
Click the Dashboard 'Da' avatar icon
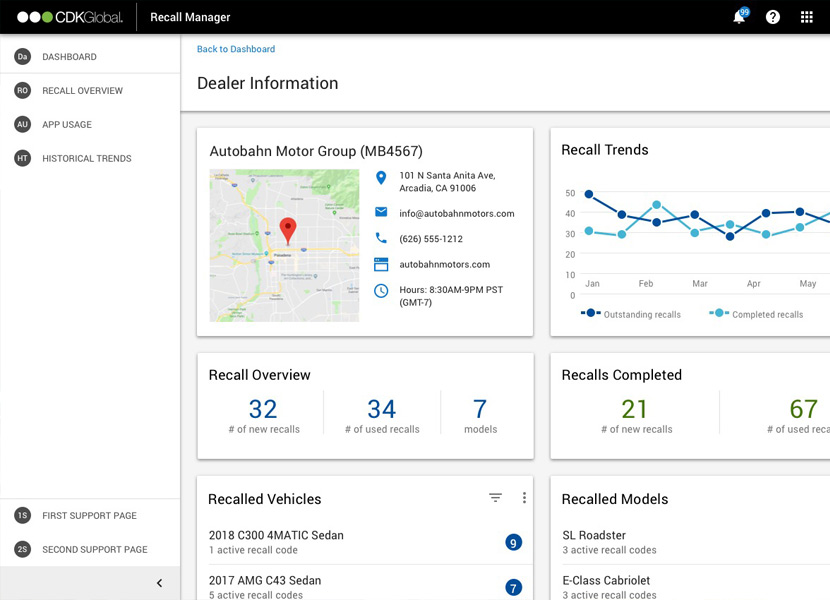pos(22,57)
